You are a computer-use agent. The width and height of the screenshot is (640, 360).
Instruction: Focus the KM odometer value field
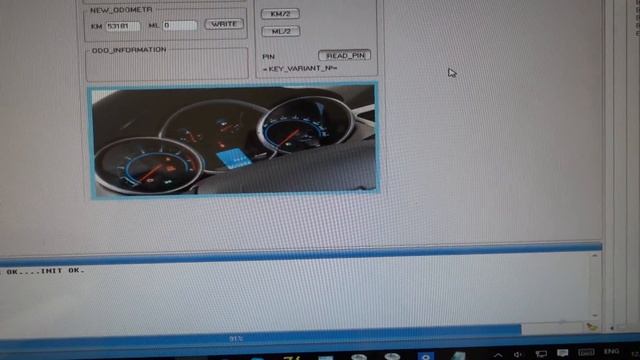pos(123,26)
